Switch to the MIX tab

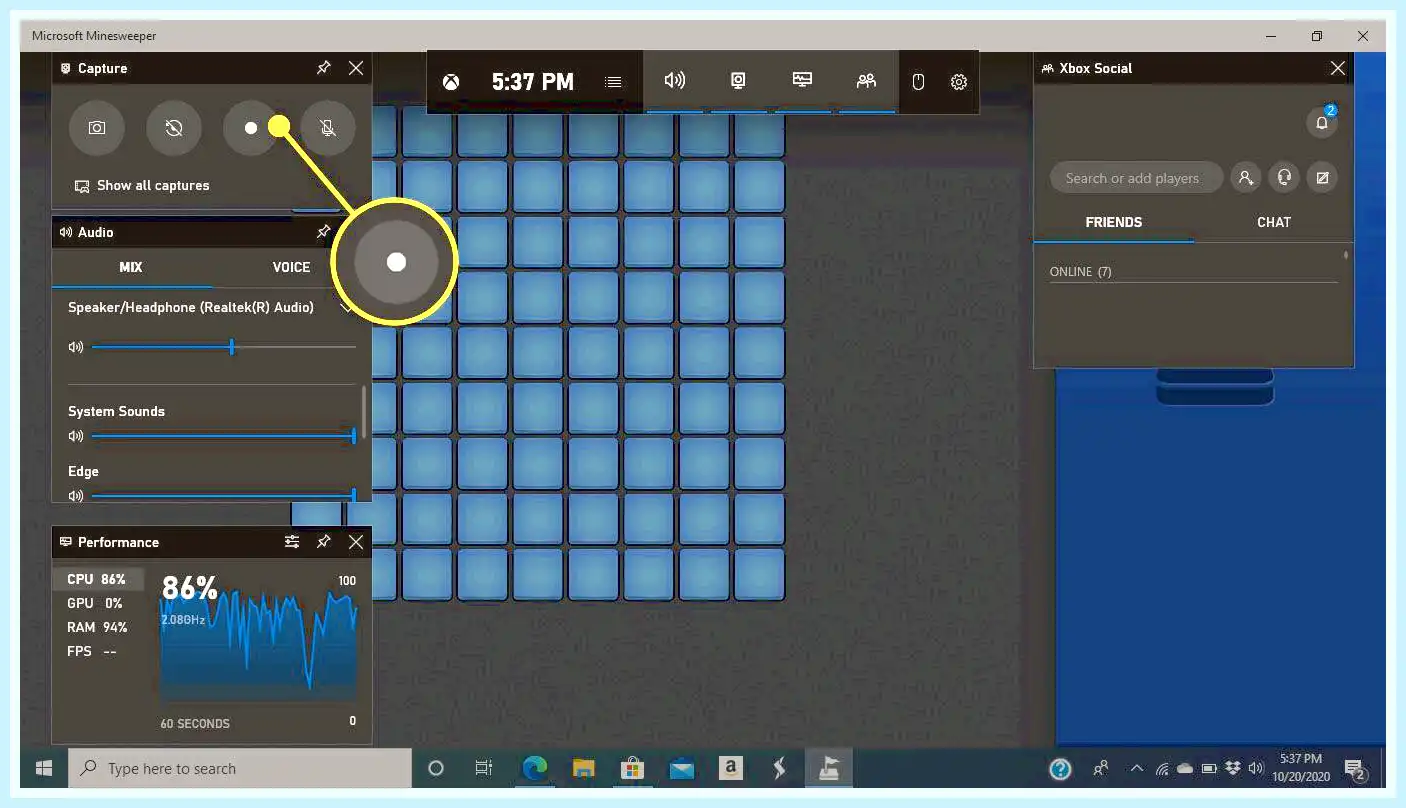click(x=131, y=267)
